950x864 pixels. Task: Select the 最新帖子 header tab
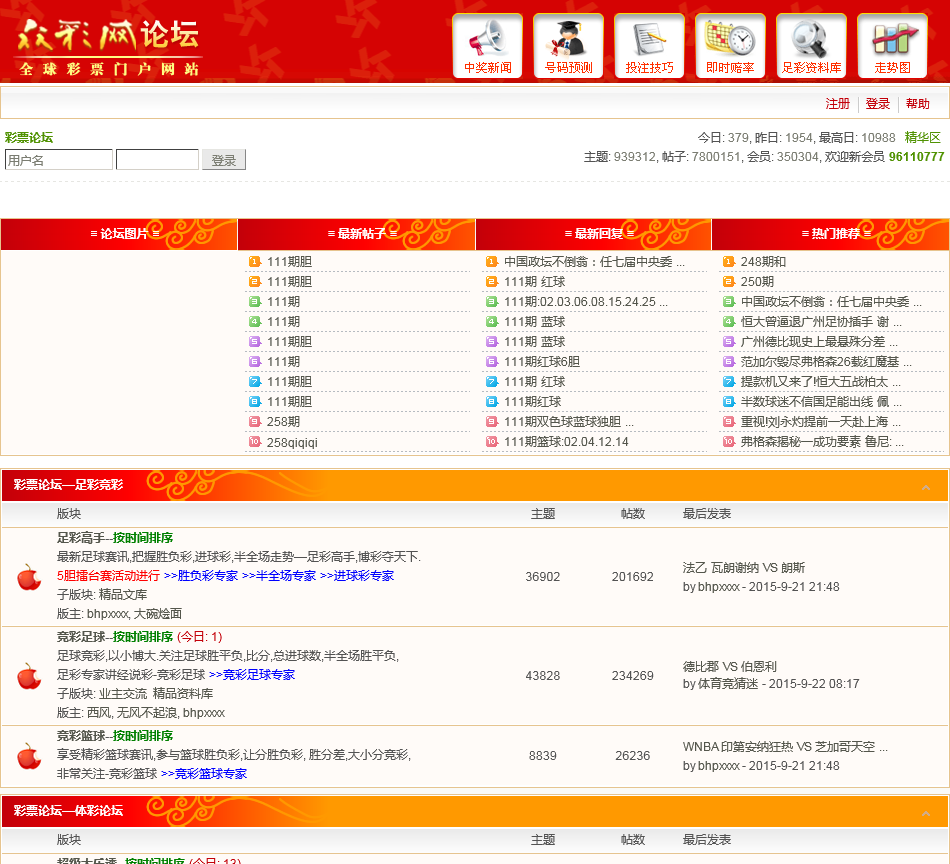pos(356,234)
